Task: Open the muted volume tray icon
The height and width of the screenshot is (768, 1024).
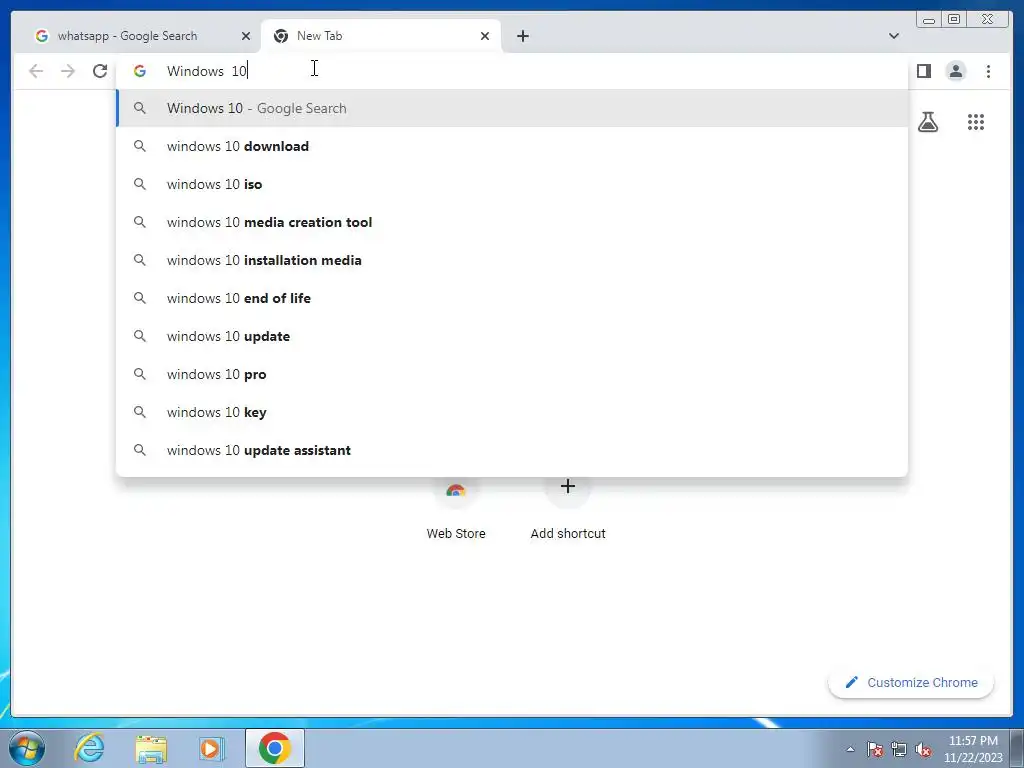Action: (x=923, y=749)
